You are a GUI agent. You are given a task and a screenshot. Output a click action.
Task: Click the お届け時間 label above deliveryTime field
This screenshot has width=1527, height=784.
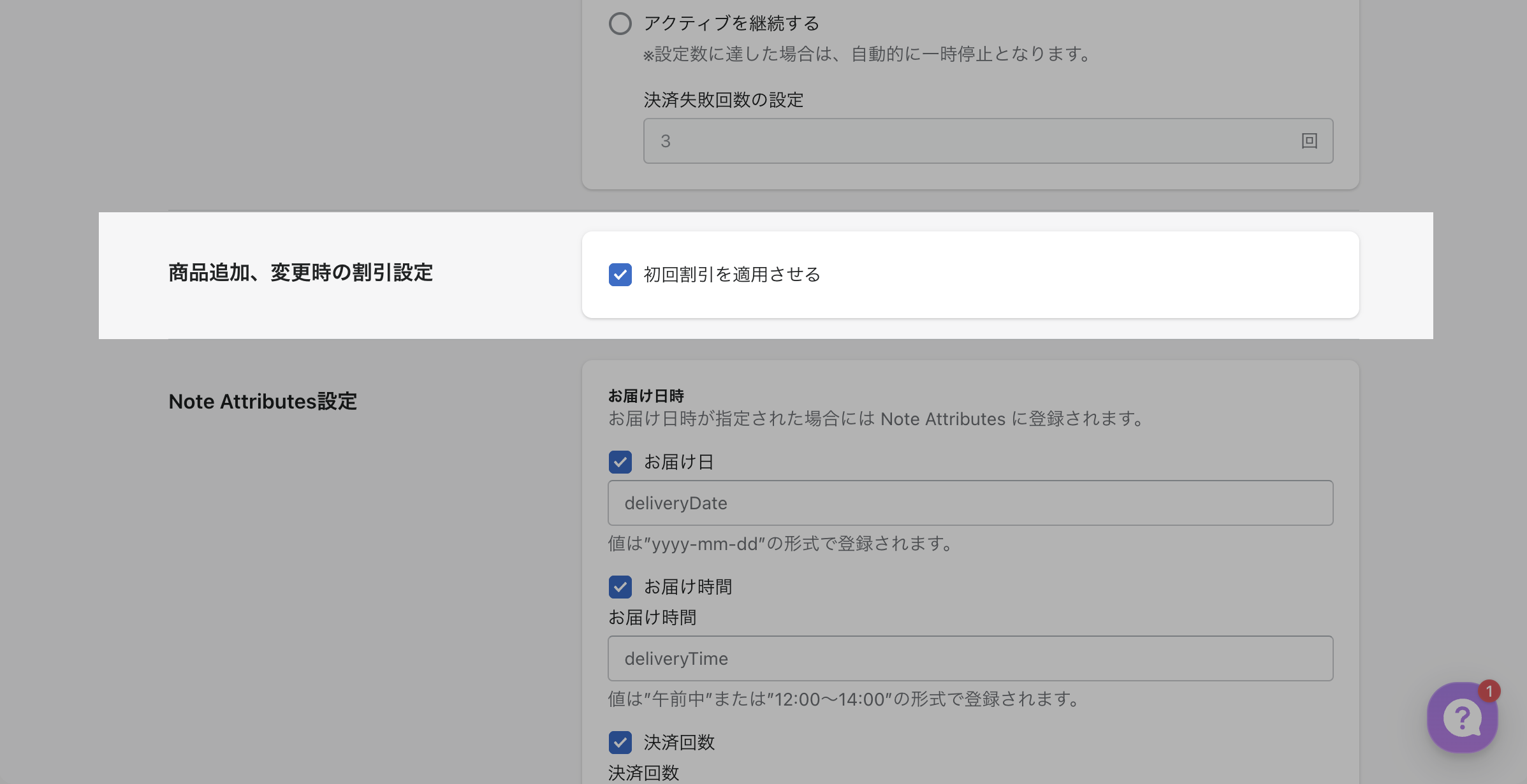(652, 618)
